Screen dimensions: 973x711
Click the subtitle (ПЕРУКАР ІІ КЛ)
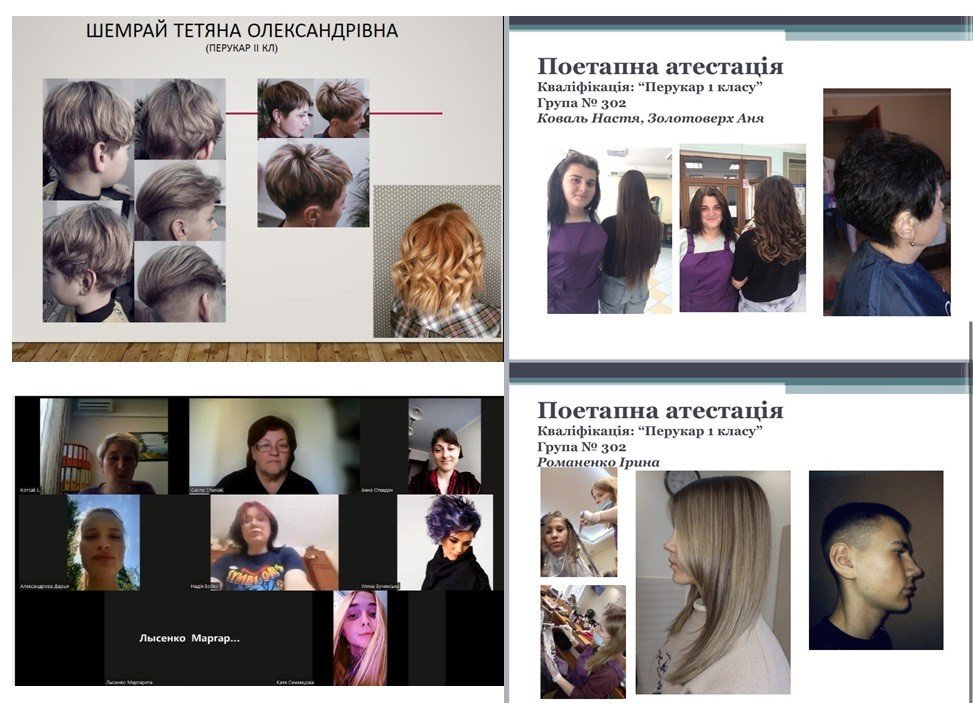pos(241,48)
